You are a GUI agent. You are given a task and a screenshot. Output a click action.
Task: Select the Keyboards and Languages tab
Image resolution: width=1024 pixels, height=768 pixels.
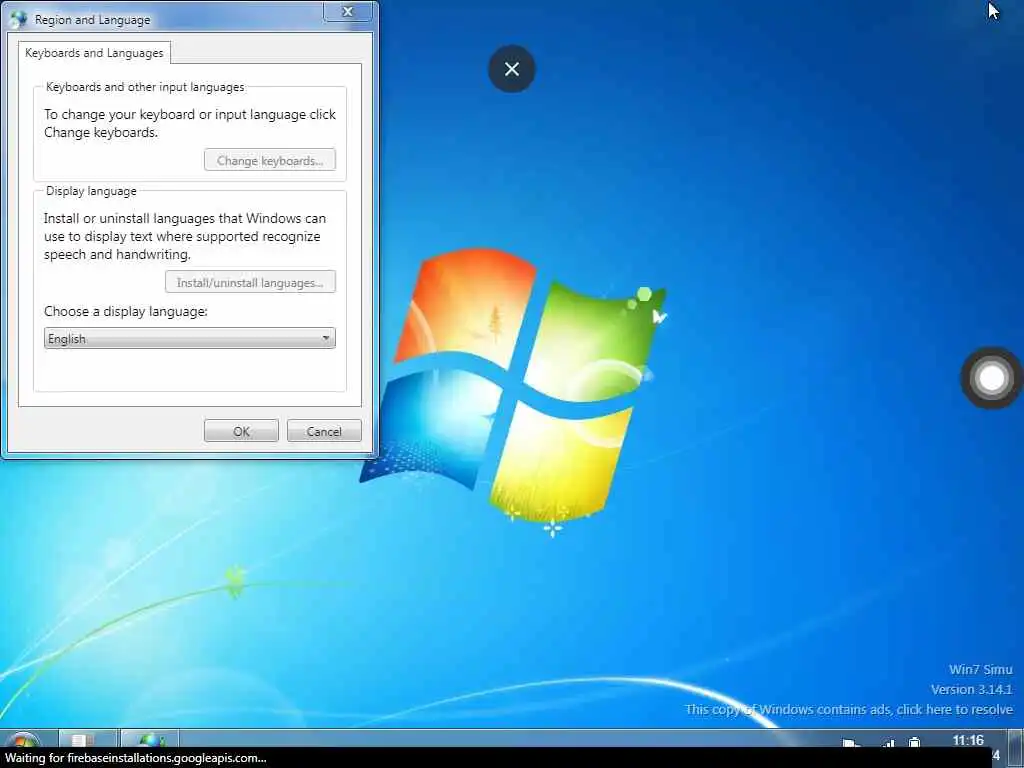coord(94,53)
